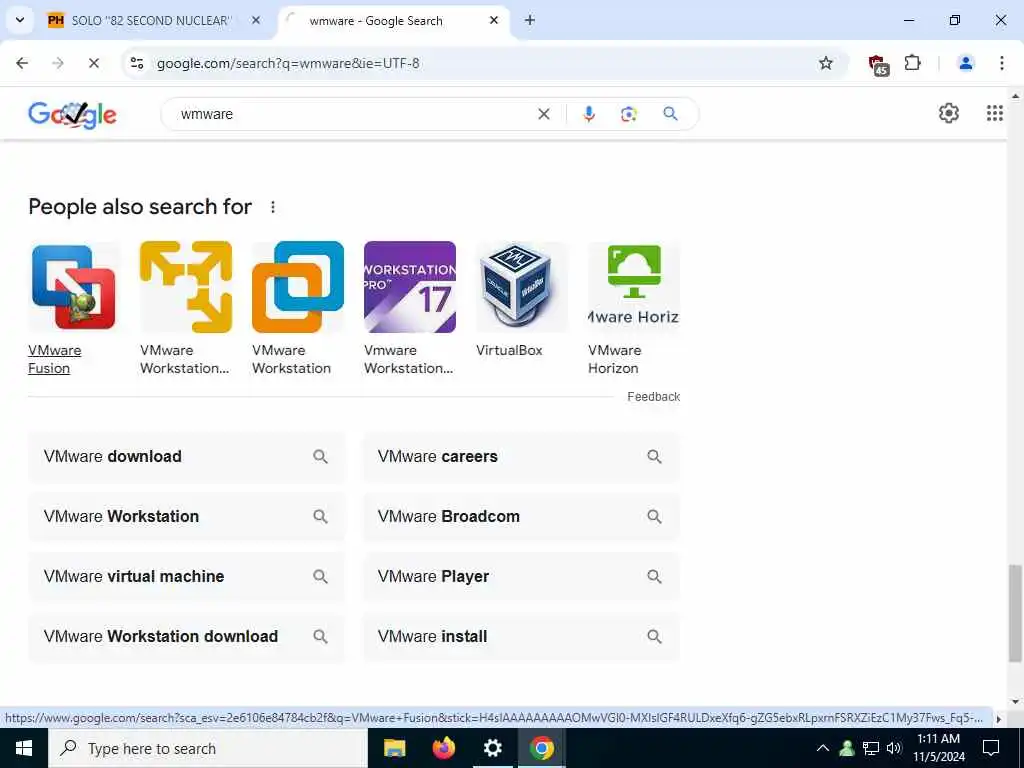Search for VMware Broadcom

(x=521, y=517)
